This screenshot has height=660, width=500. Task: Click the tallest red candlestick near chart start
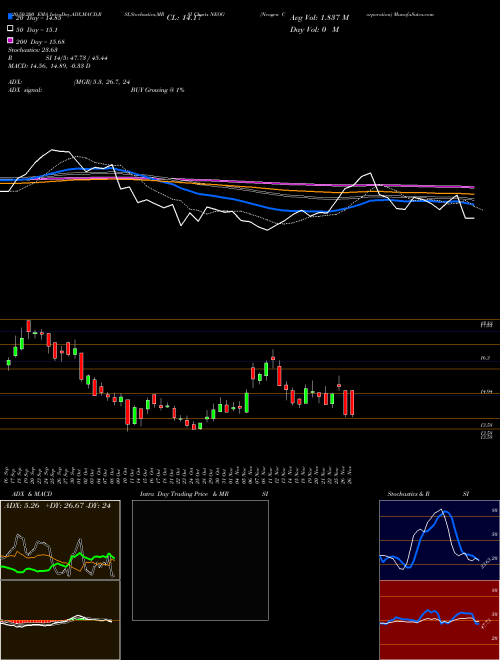pos(81,366)
